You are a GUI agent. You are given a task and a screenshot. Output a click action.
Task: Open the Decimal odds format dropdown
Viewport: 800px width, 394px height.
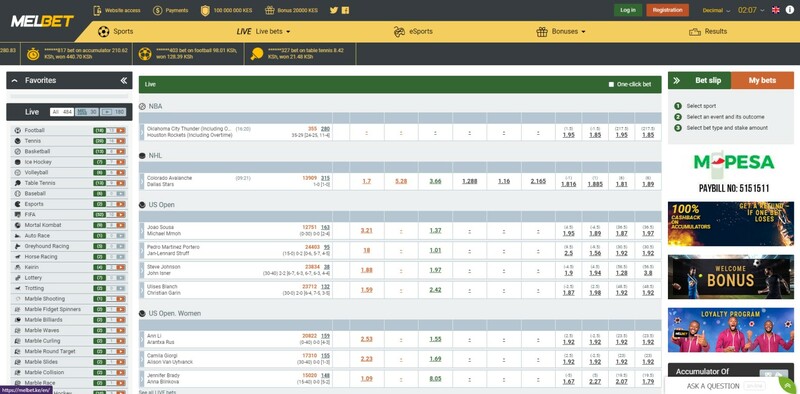(x=716, y=10)
